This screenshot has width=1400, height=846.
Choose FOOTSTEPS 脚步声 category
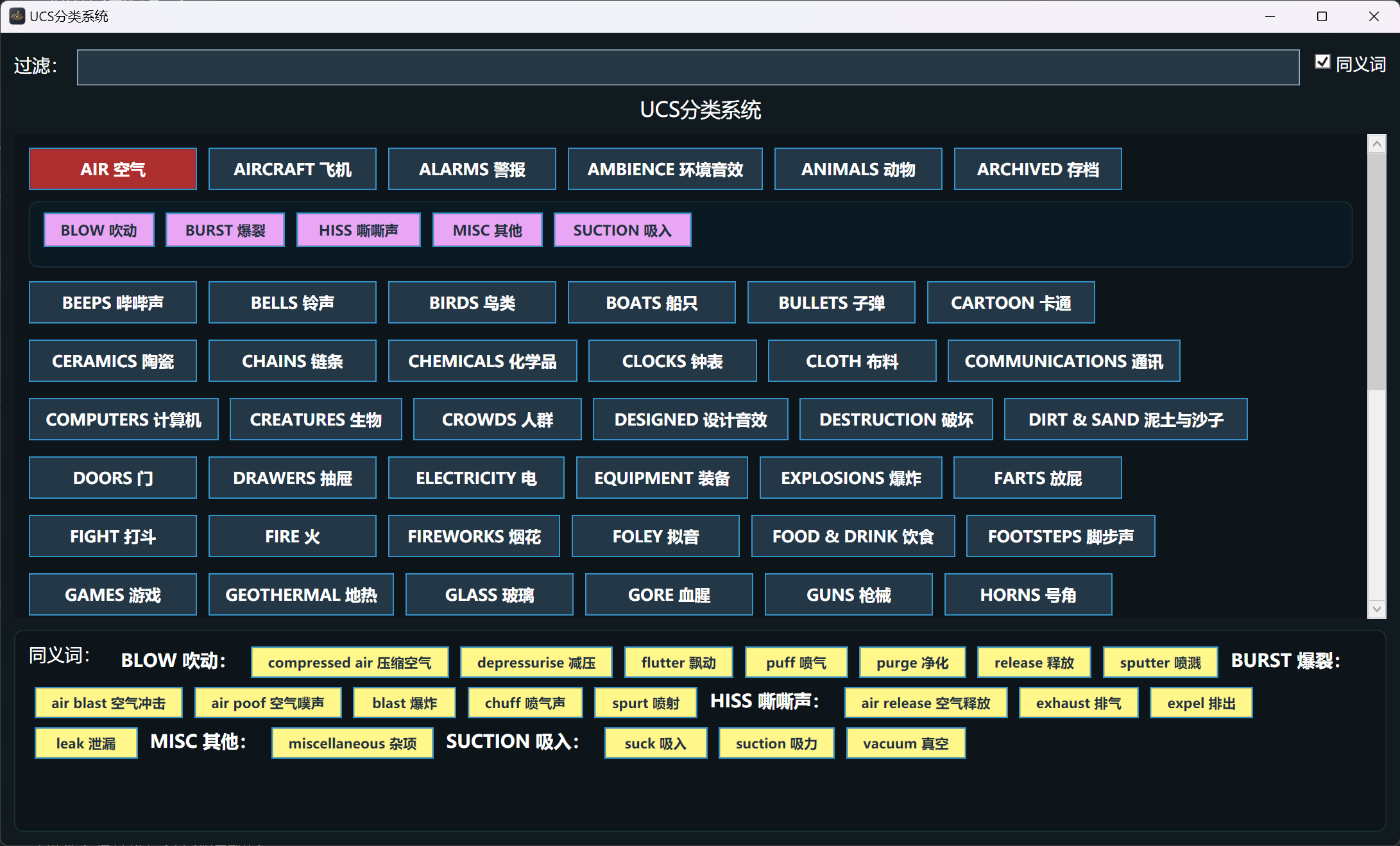(x=1061, y=536)
